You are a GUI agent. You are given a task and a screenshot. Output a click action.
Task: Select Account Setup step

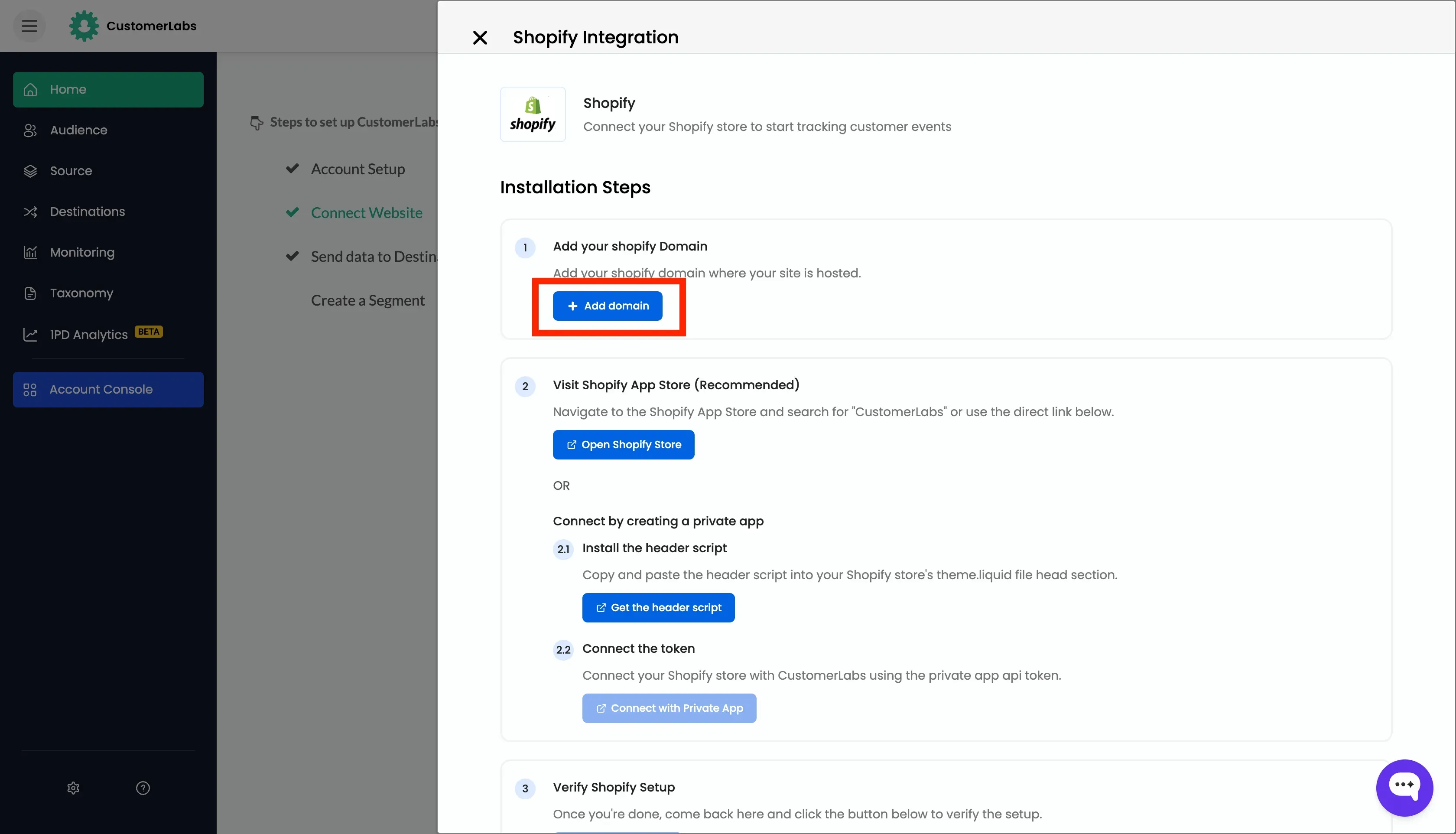(x=358, y=169)
